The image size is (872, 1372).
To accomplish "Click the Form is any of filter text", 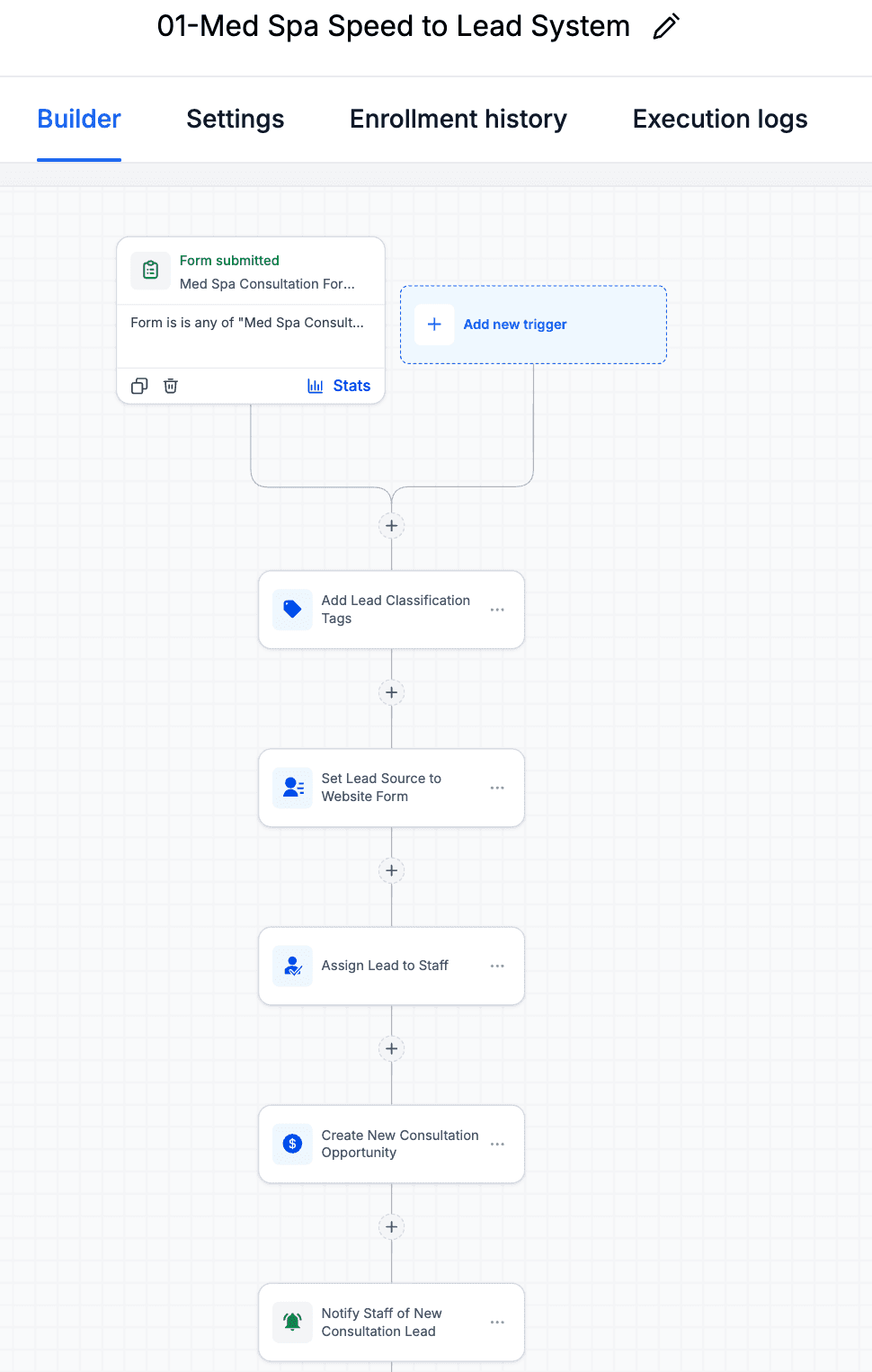I will point(247,323).
